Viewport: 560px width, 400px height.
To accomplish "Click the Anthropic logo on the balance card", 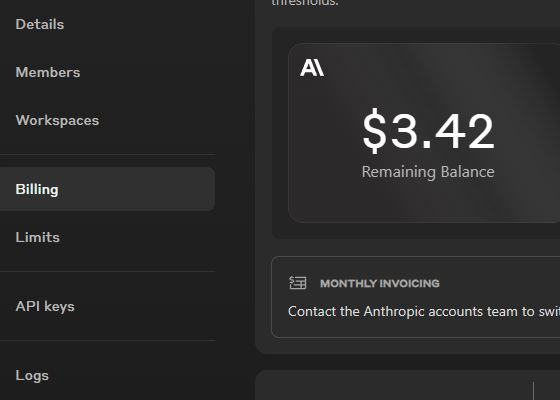I will tap(312, 68).
